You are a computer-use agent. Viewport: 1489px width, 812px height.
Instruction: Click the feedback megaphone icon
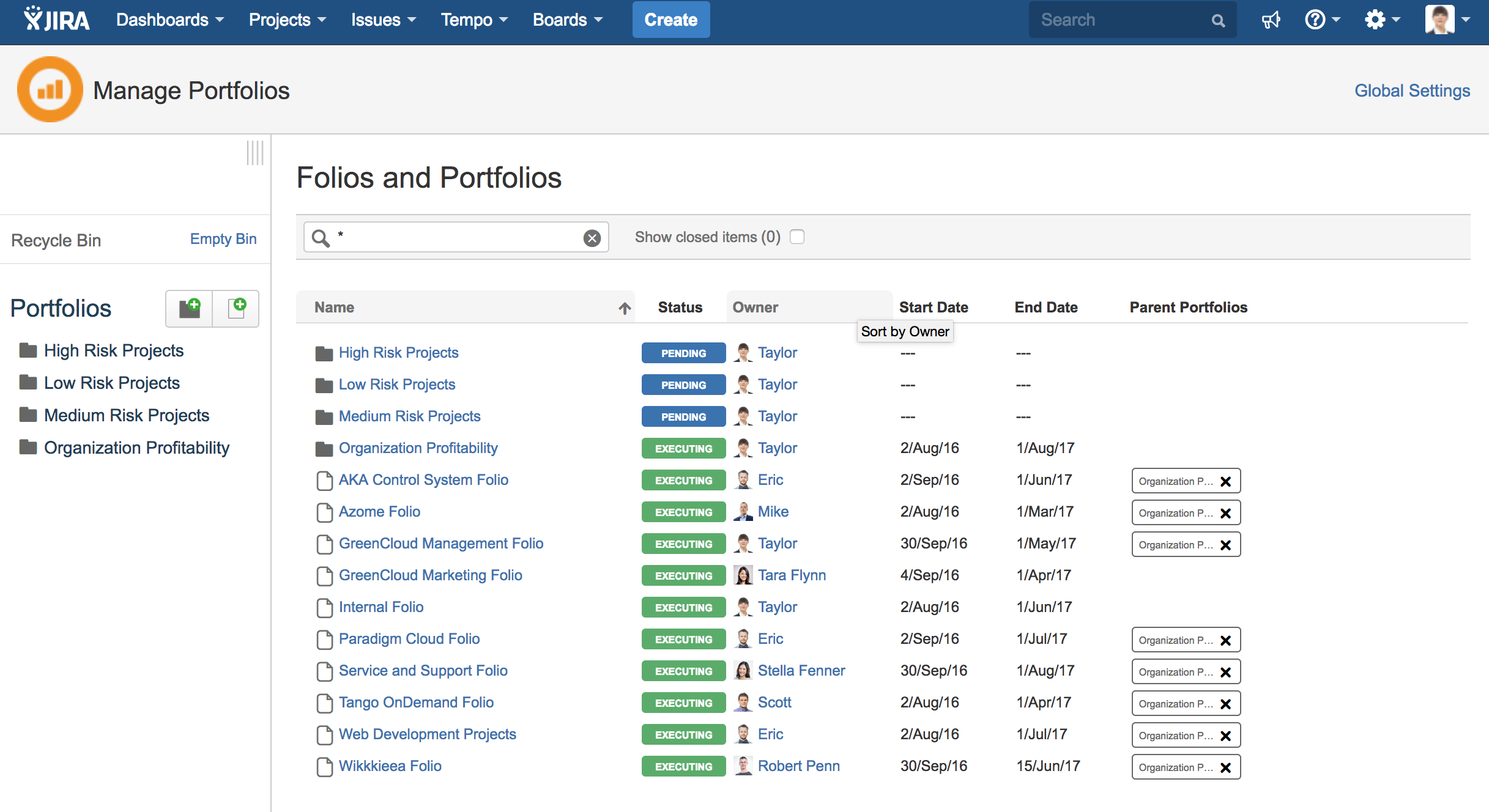1271,20
